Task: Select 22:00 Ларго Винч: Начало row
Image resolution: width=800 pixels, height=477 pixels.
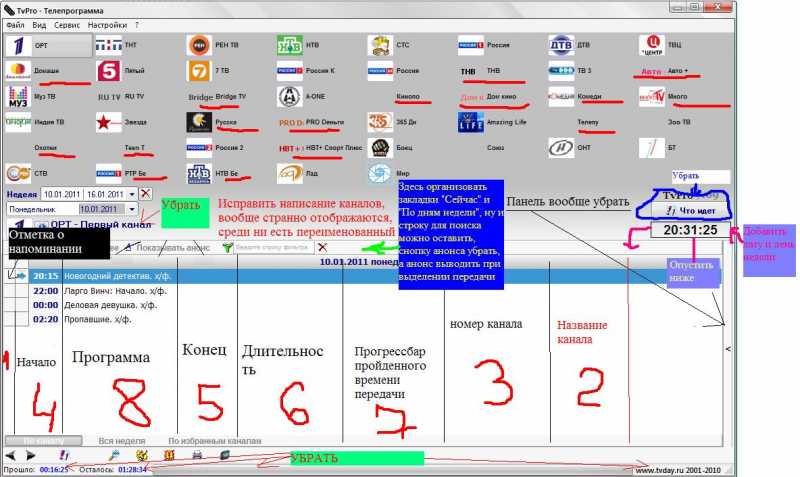Action: tap(363, 291)
